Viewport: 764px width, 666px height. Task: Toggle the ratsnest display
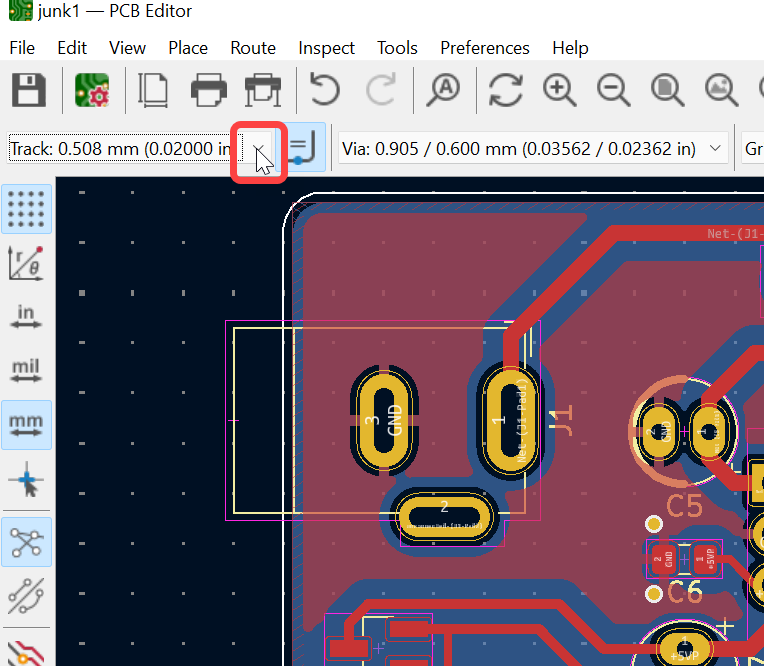(x=25, y=543)
